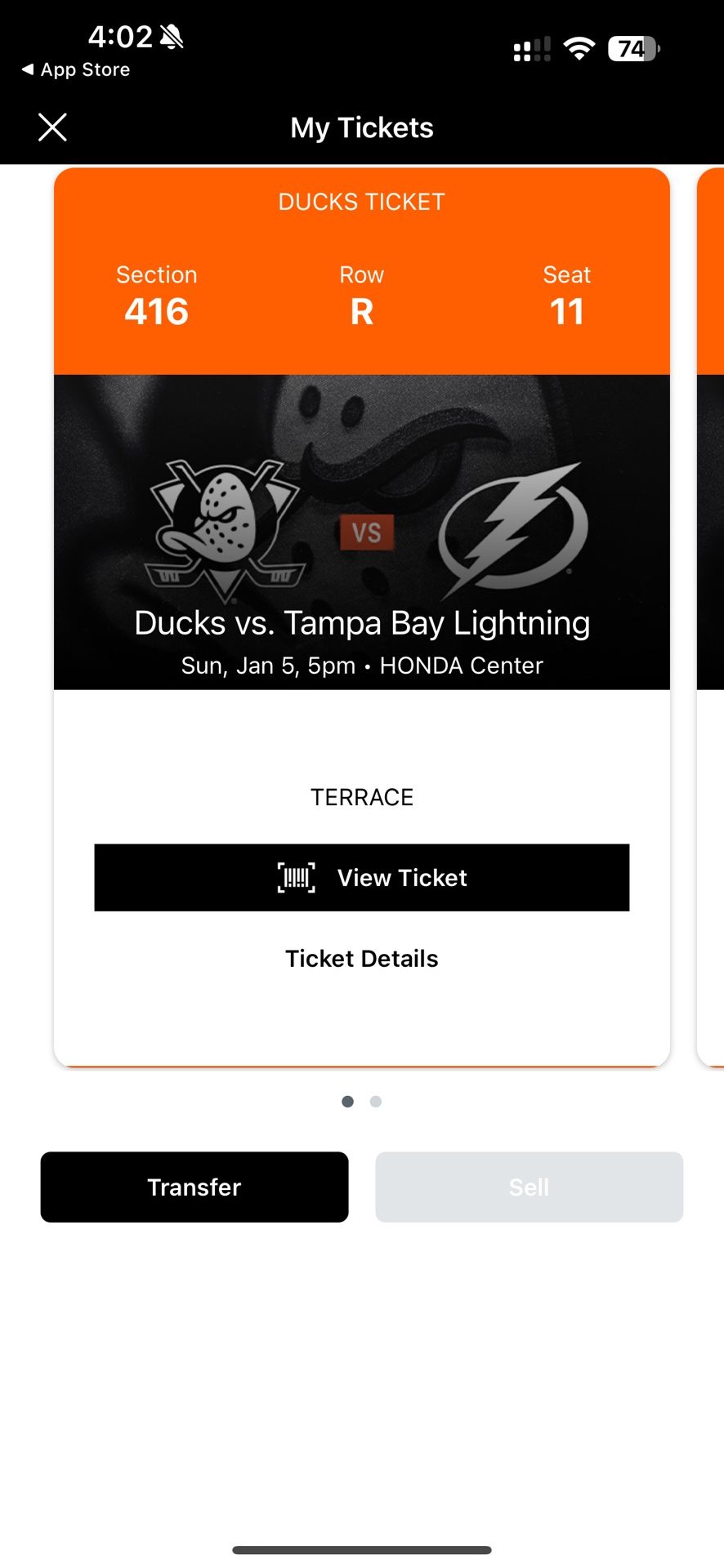Tap the Section 416 label
The image size is (724, 1568).
(x=156, y=296)
